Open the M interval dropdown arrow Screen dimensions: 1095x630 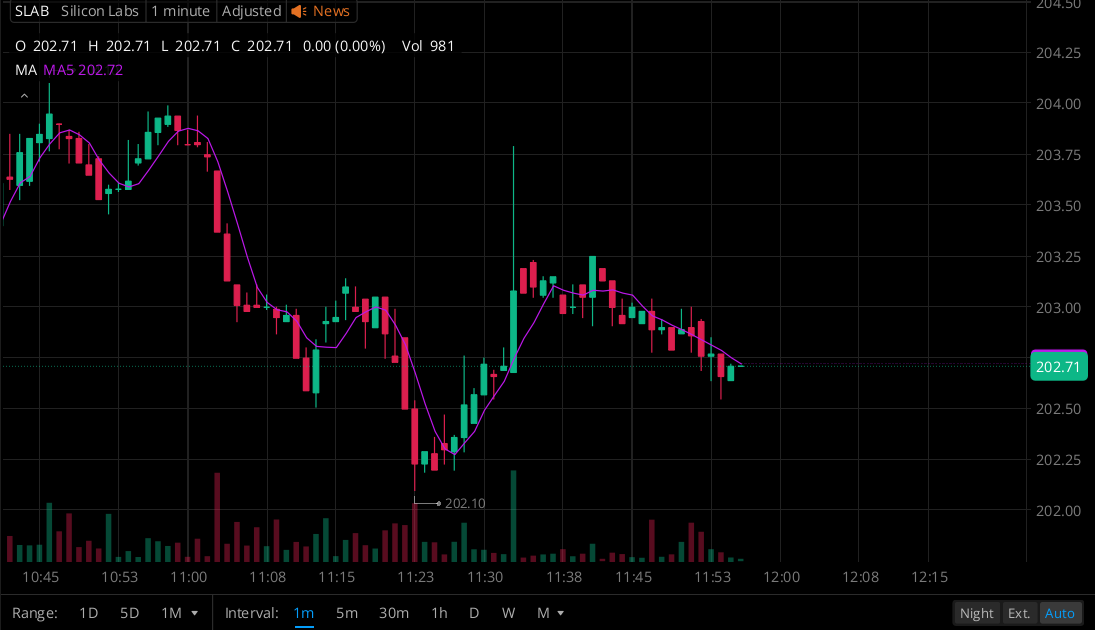(x=561, y=613)
